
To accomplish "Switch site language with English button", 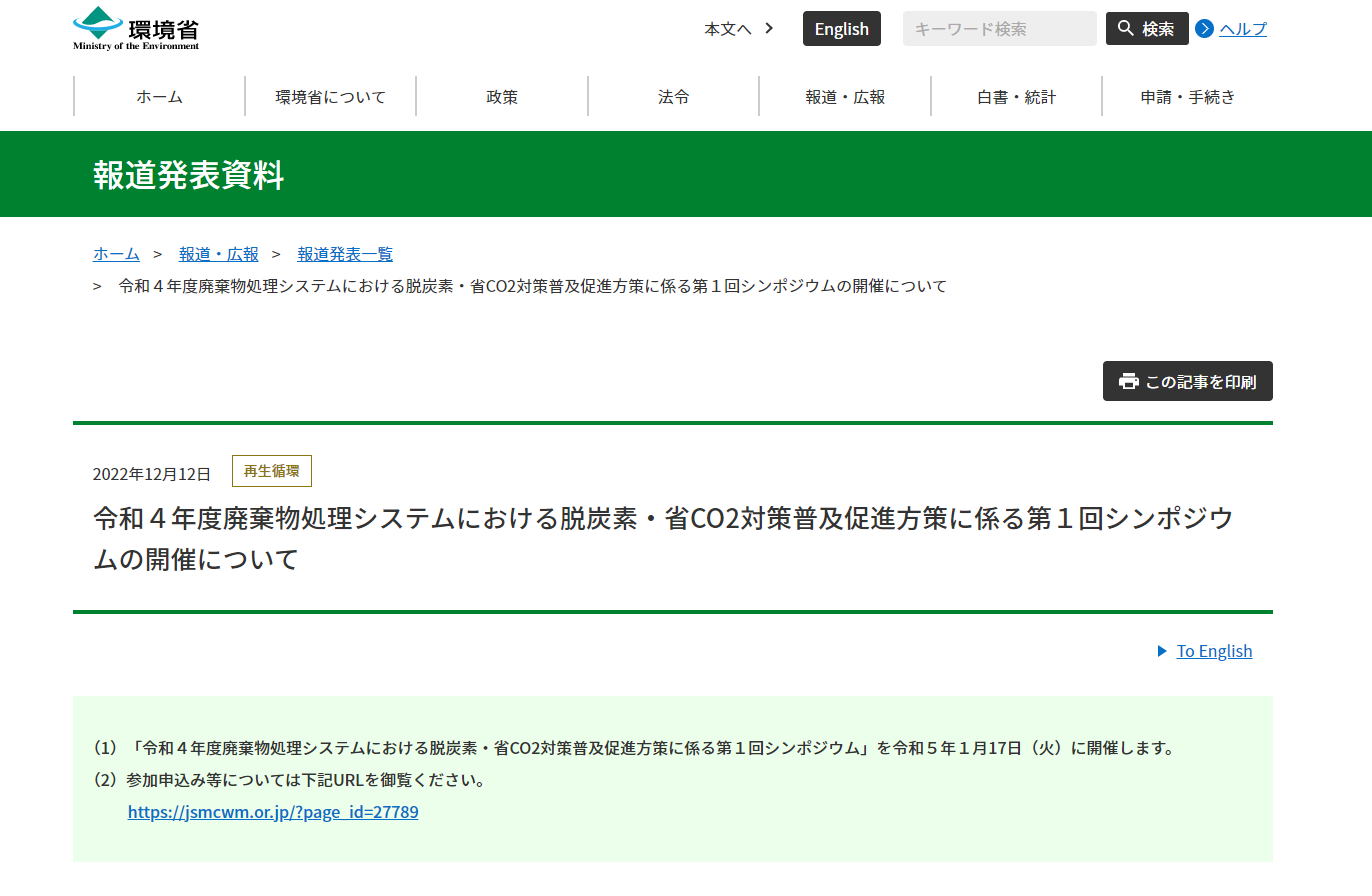I will coord(841,29).
